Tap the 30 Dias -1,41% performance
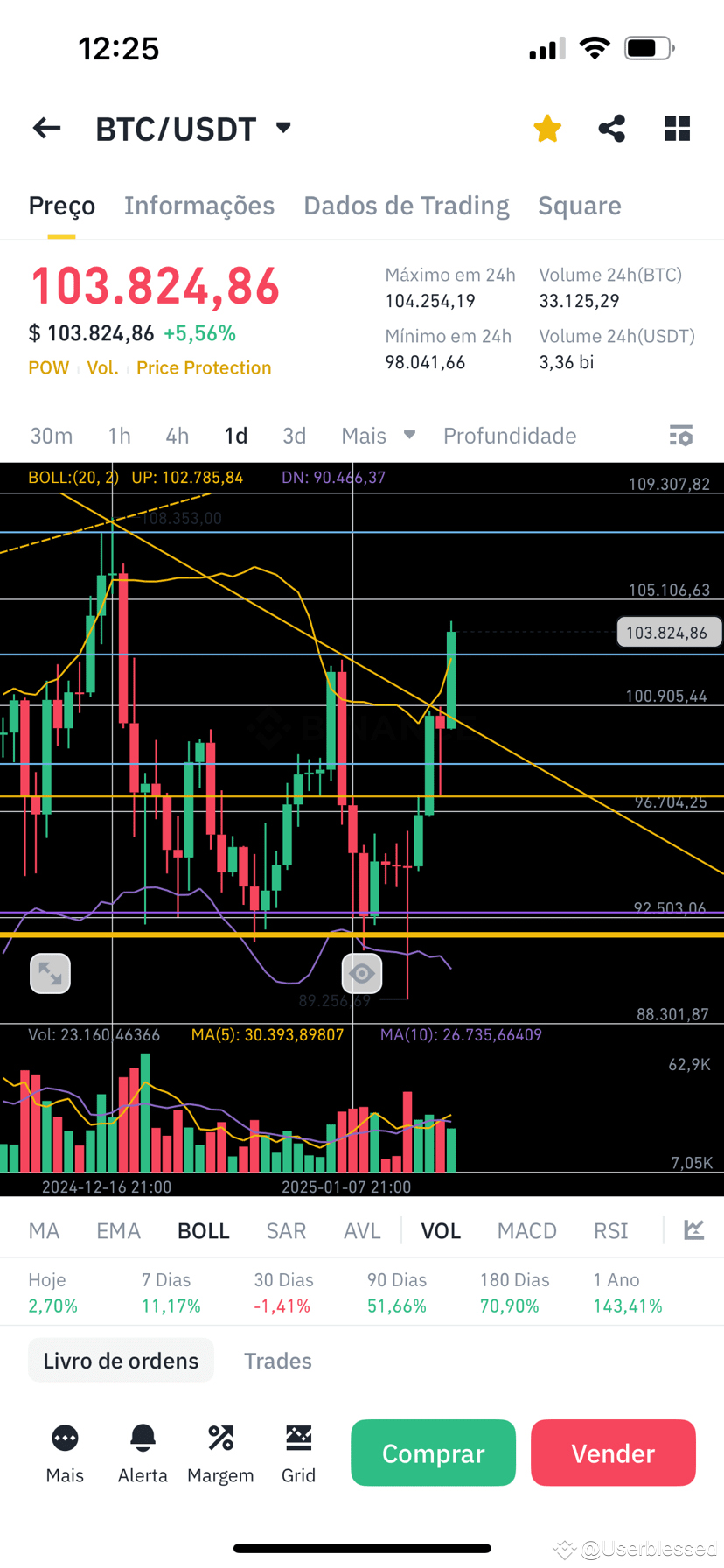The image size is (724, 1568). coord(283,1292)
